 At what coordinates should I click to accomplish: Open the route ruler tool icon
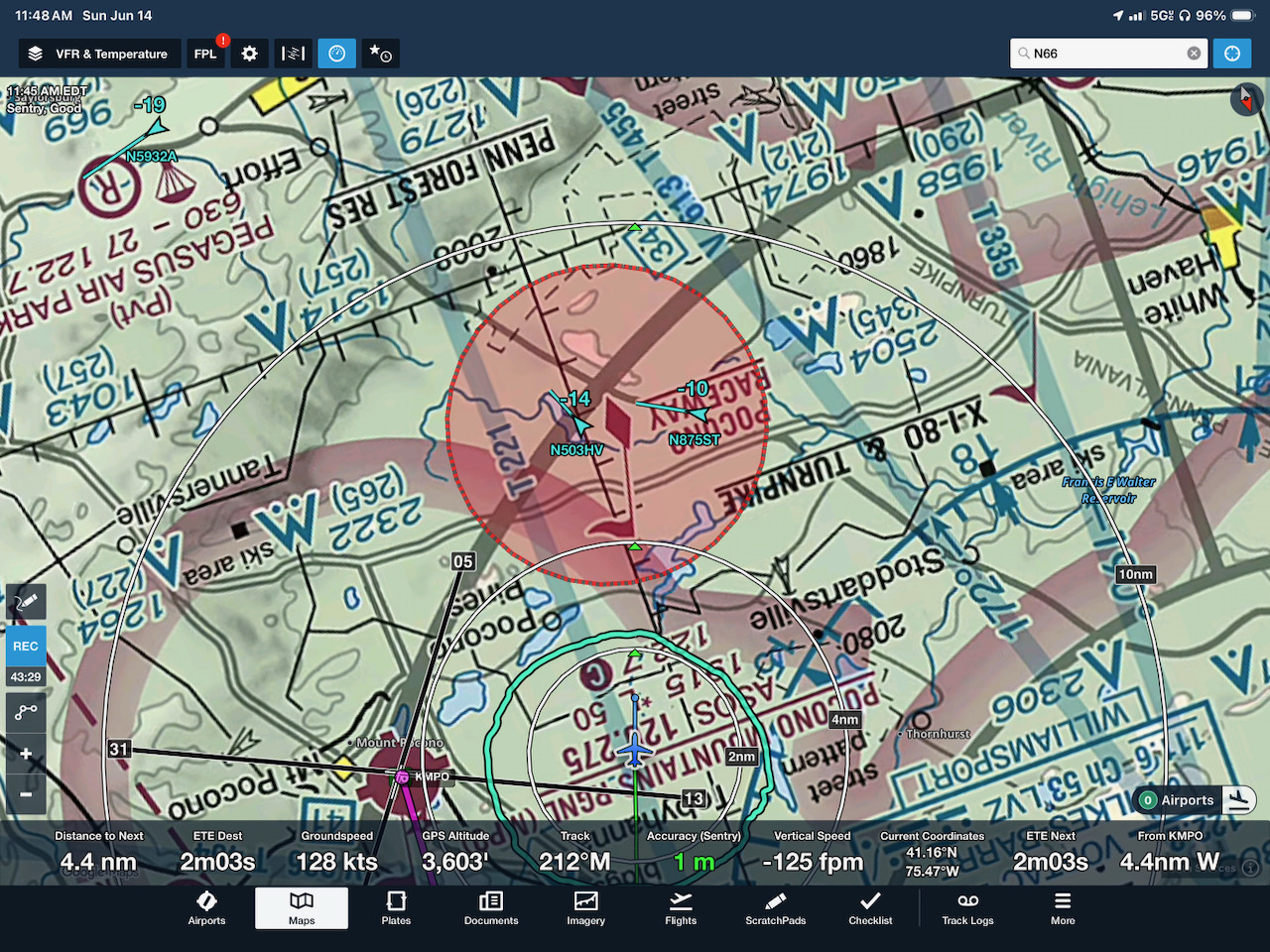tap(26, 711)
